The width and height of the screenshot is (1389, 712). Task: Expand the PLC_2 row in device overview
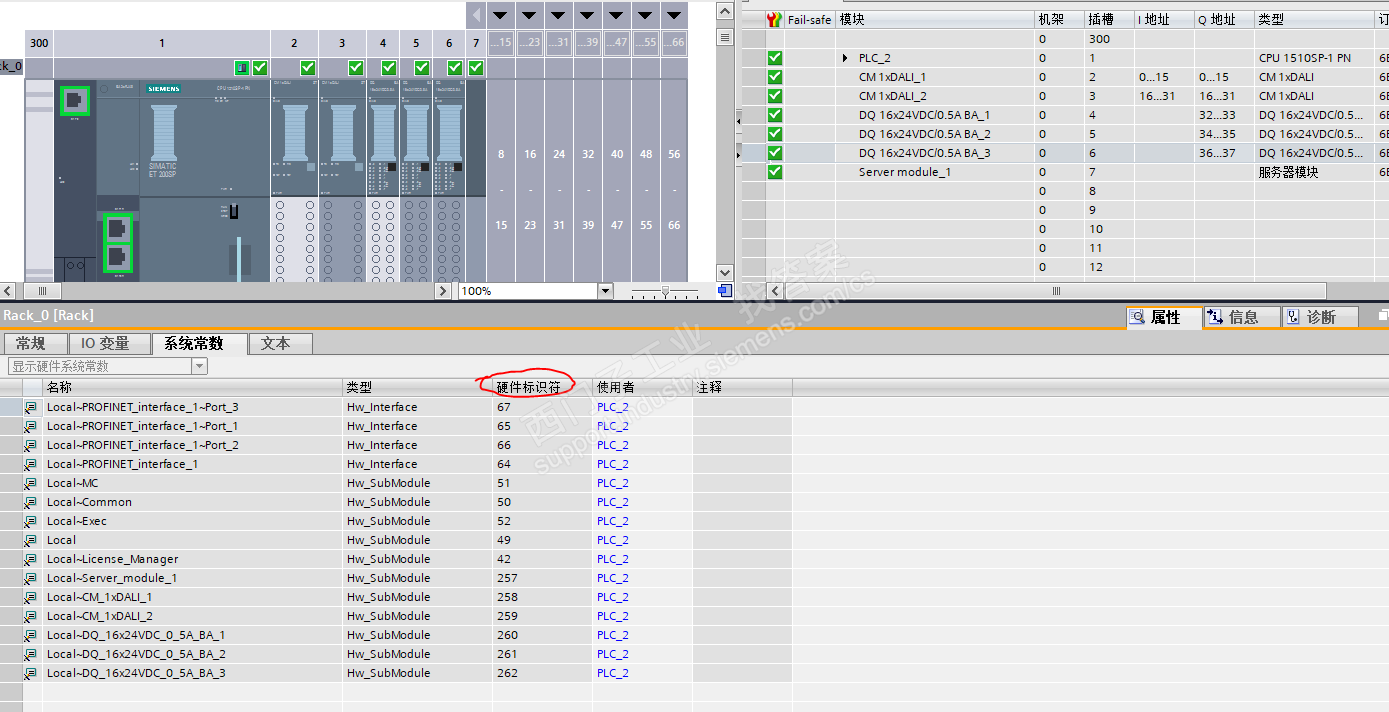(846, 58)
